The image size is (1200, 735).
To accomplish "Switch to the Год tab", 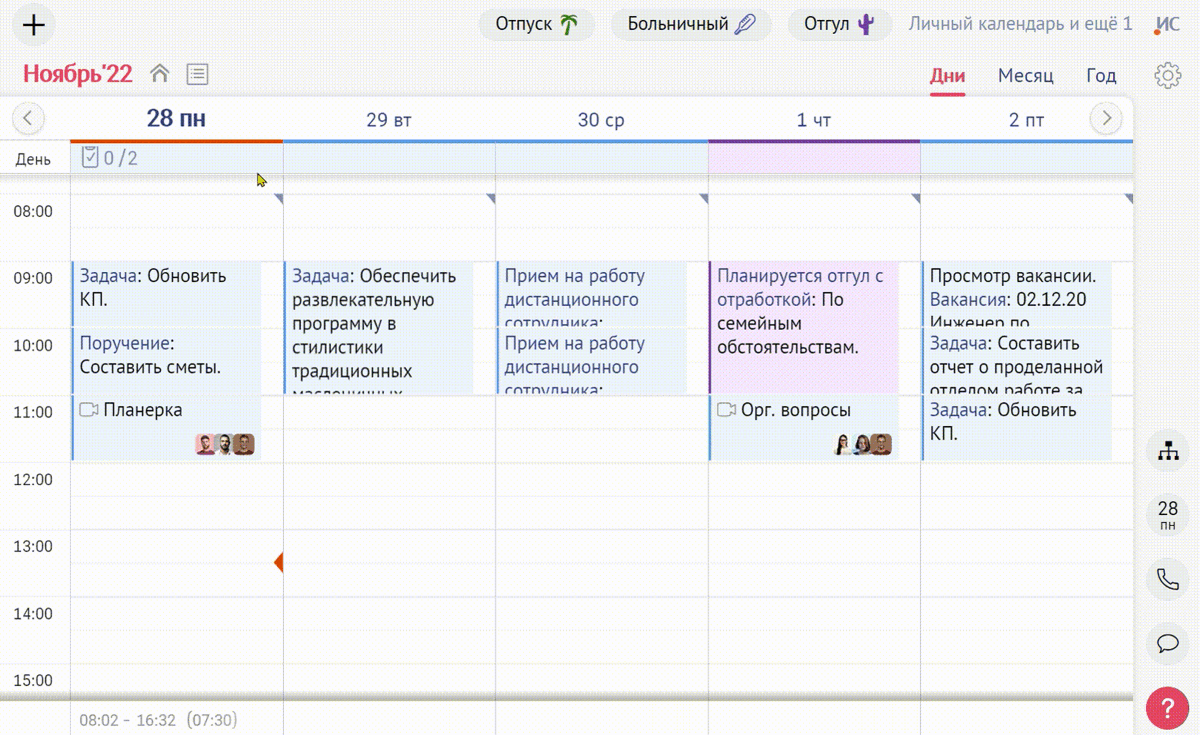I will click(1101, 76).
